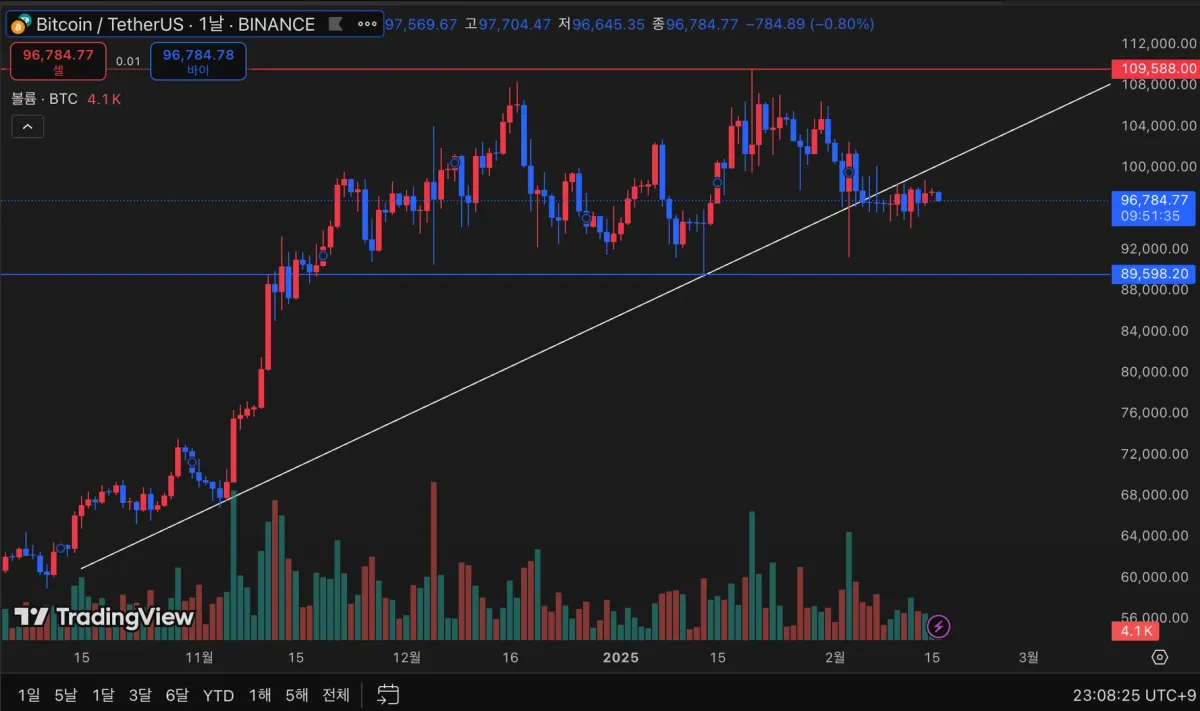Click the Bitcoin symbol logo icon
The image size is (1200, 711).
21,24
